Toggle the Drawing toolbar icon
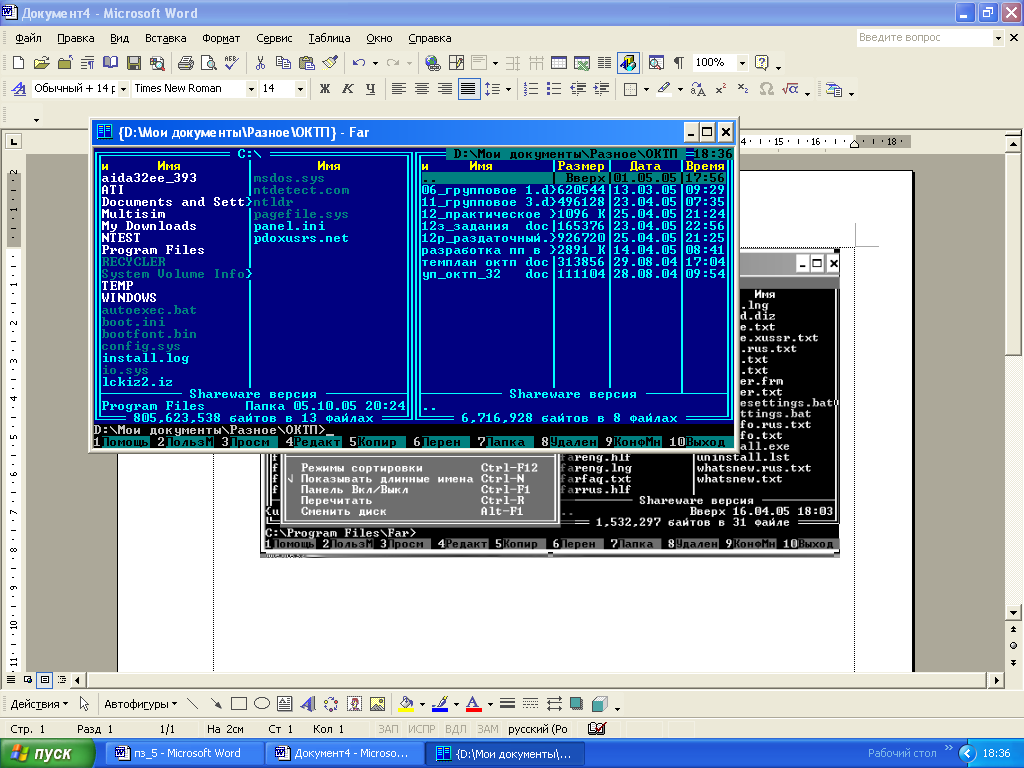The width and height of the screenshot is (1024, 768). click(628, 63)
